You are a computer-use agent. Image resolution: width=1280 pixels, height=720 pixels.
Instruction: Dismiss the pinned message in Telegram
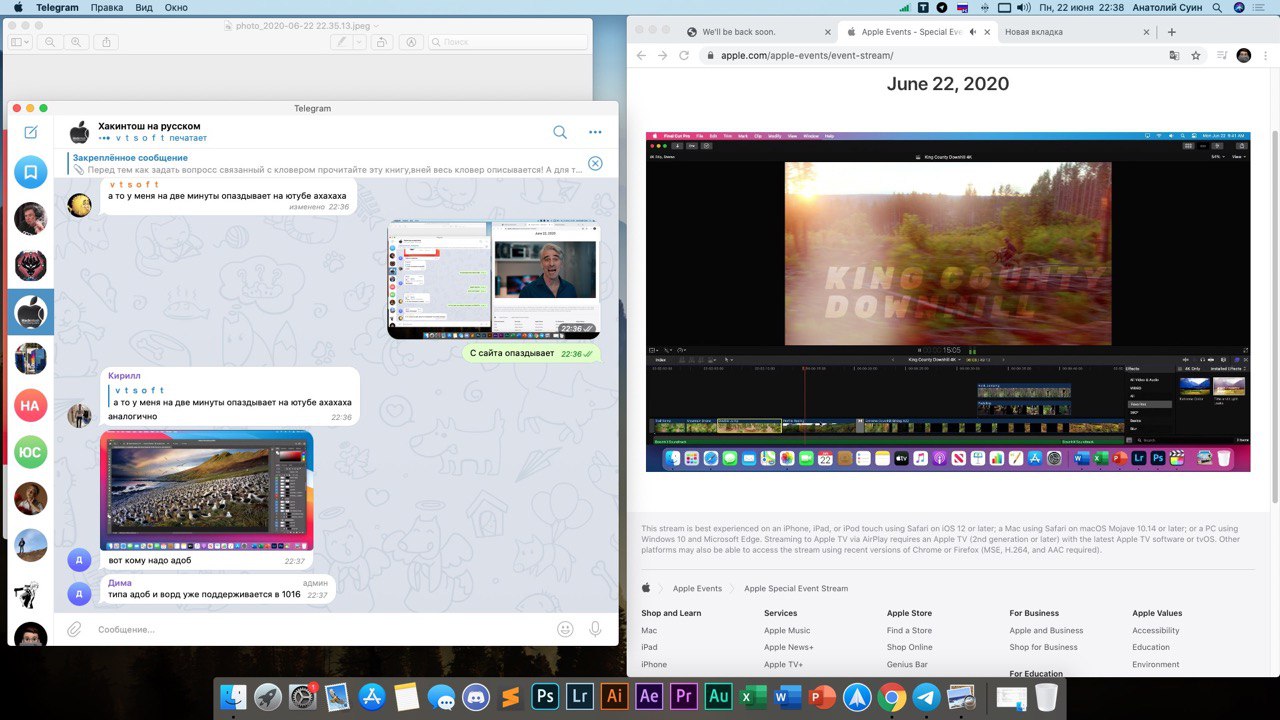pyautogui.click(x=595, y=163)
